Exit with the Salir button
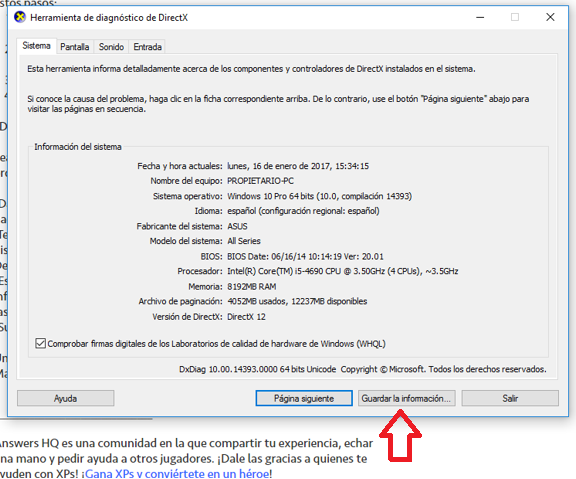This screenshot has height=479, width=576. click(510, 398)
